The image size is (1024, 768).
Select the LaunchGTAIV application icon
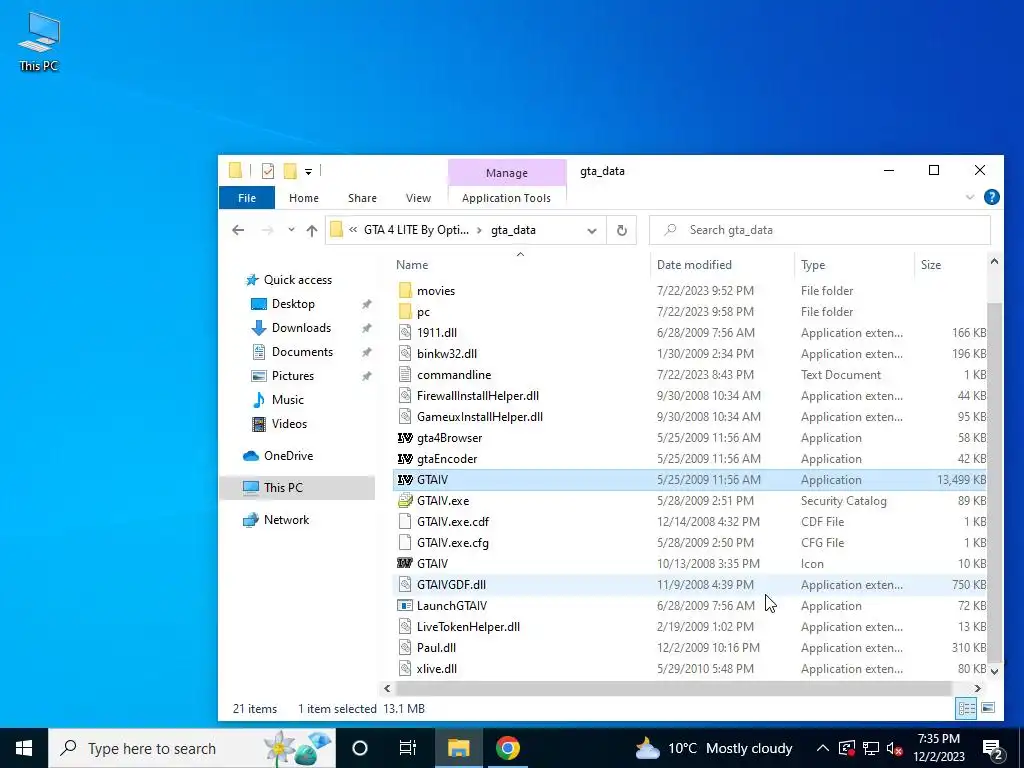[405, 605]
